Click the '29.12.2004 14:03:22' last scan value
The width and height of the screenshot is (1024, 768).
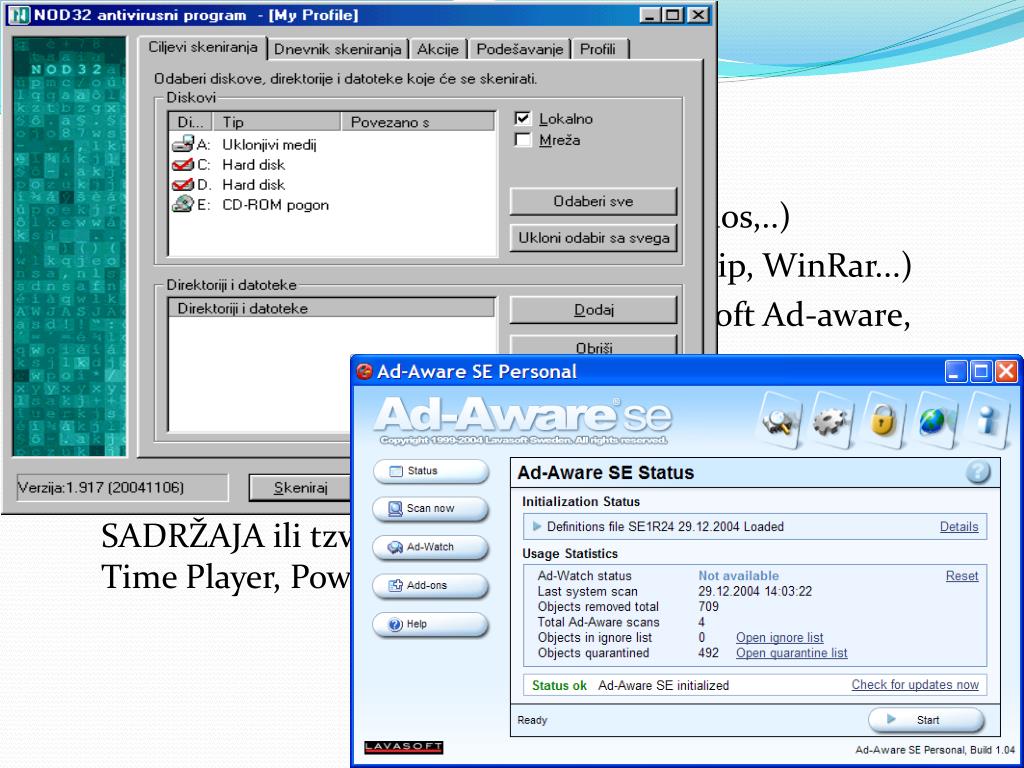point(755,592)
